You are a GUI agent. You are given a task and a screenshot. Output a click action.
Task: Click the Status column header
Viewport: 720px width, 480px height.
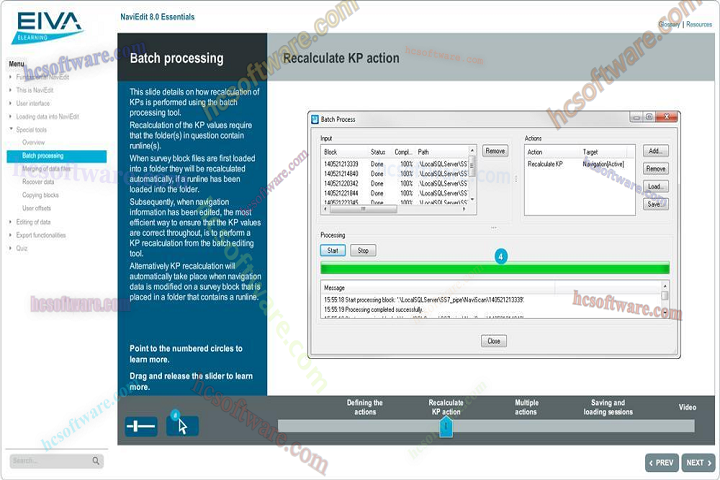coord(378,152)
